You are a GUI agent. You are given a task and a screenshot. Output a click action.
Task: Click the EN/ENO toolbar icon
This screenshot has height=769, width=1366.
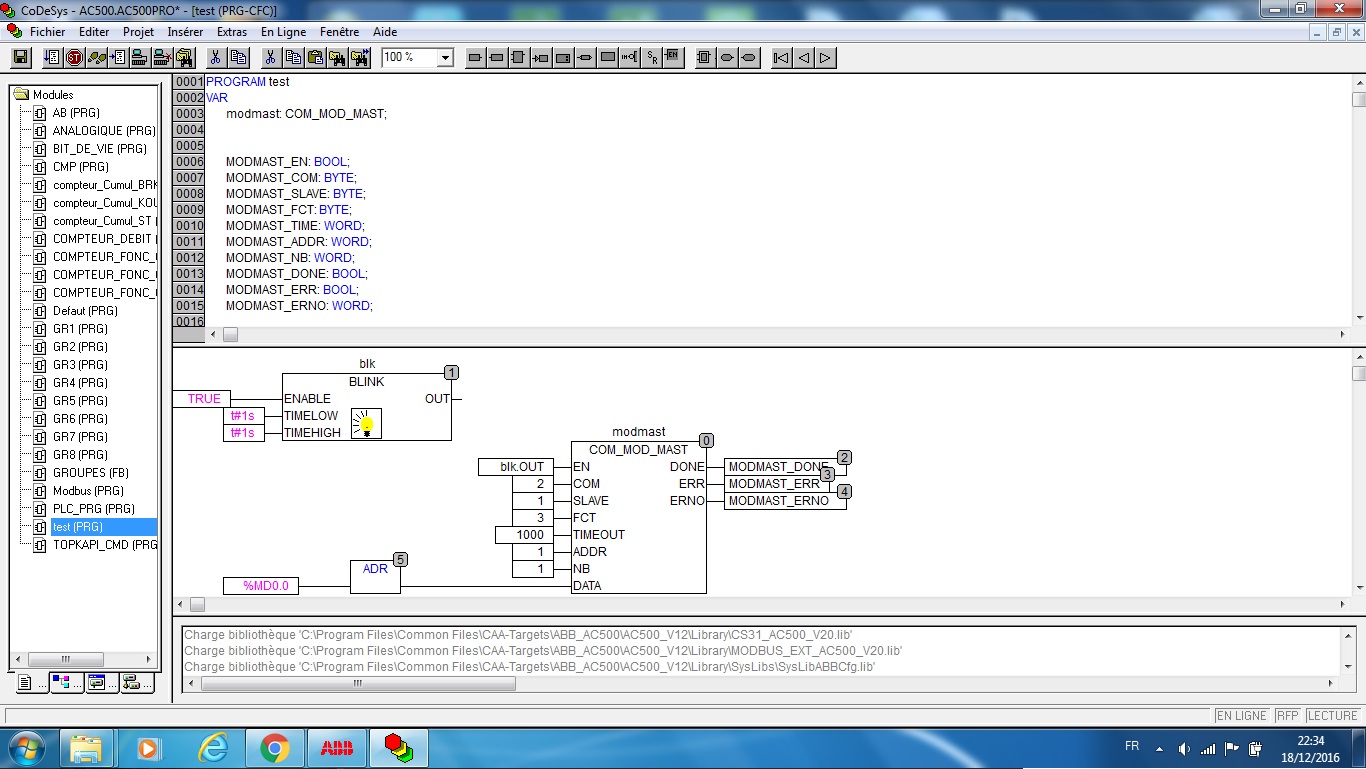673,58
